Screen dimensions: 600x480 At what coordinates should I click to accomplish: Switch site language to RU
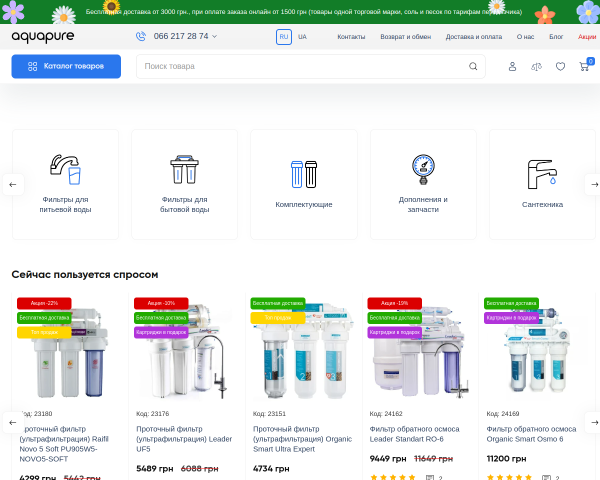click(284, 37)
